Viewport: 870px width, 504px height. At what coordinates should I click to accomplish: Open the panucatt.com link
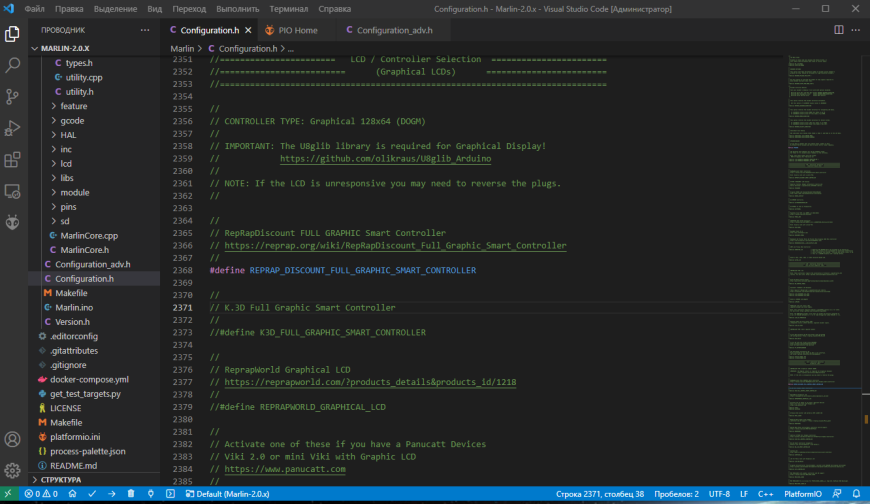pyautogui.click(x=285, y=469)
